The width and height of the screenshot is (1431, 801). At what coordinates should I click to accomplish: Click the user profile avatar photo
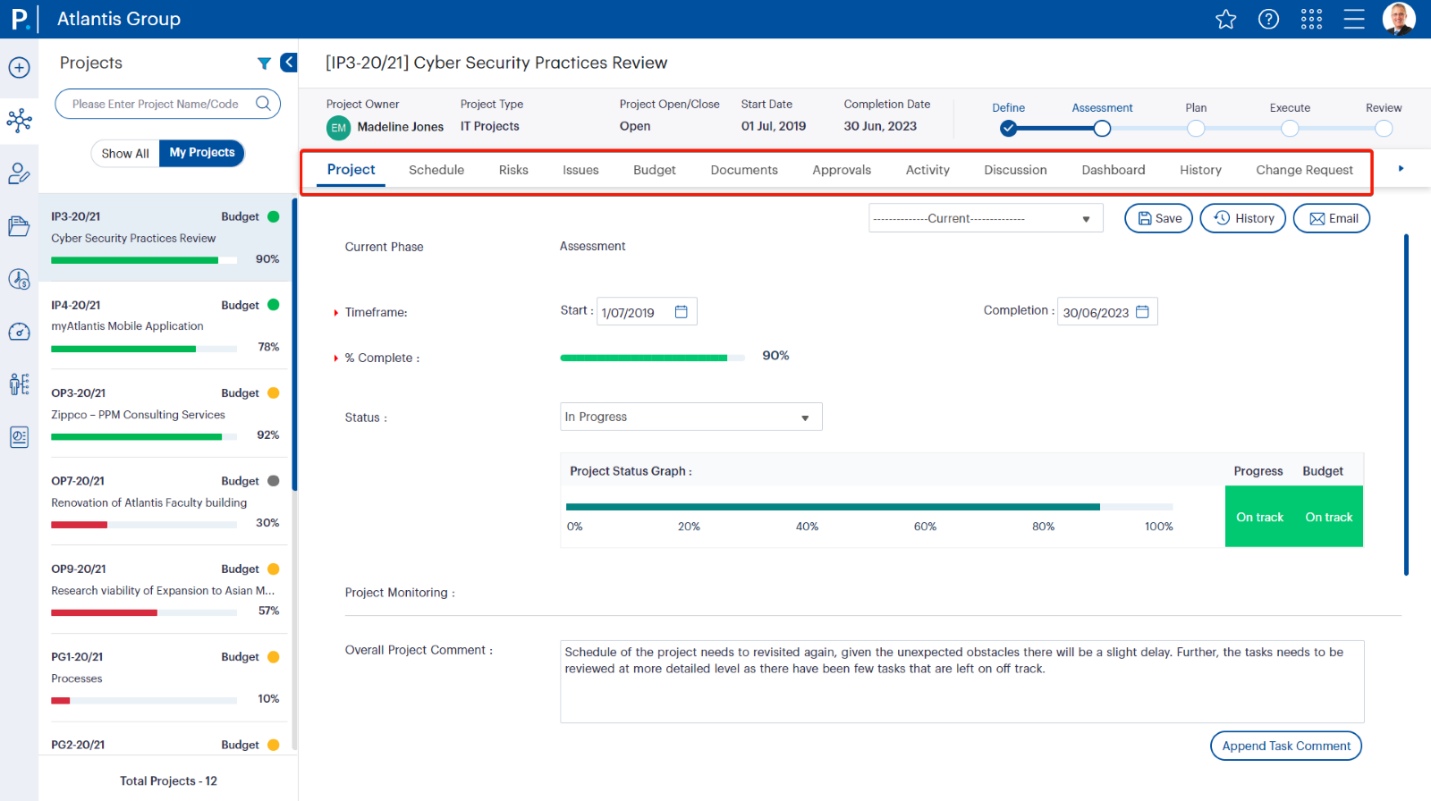(1398, 19)
